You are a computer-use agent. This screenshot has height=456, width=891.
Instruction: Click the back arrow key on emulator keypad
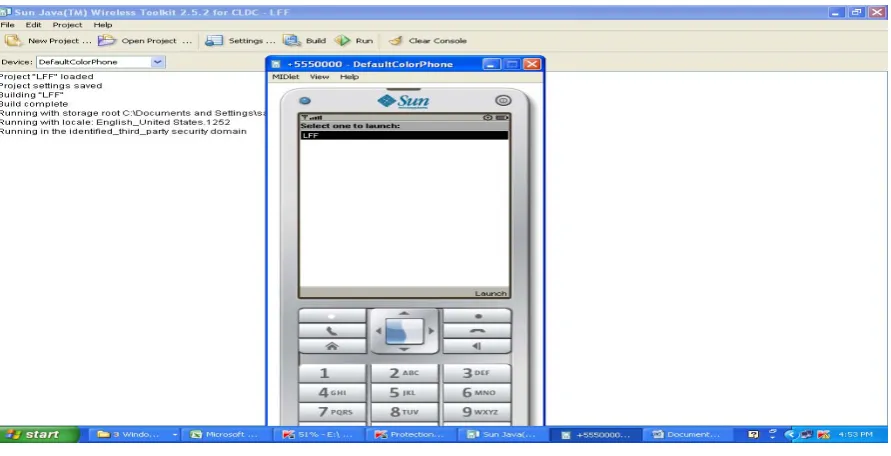pyautogui.click(x=477, y=346)
